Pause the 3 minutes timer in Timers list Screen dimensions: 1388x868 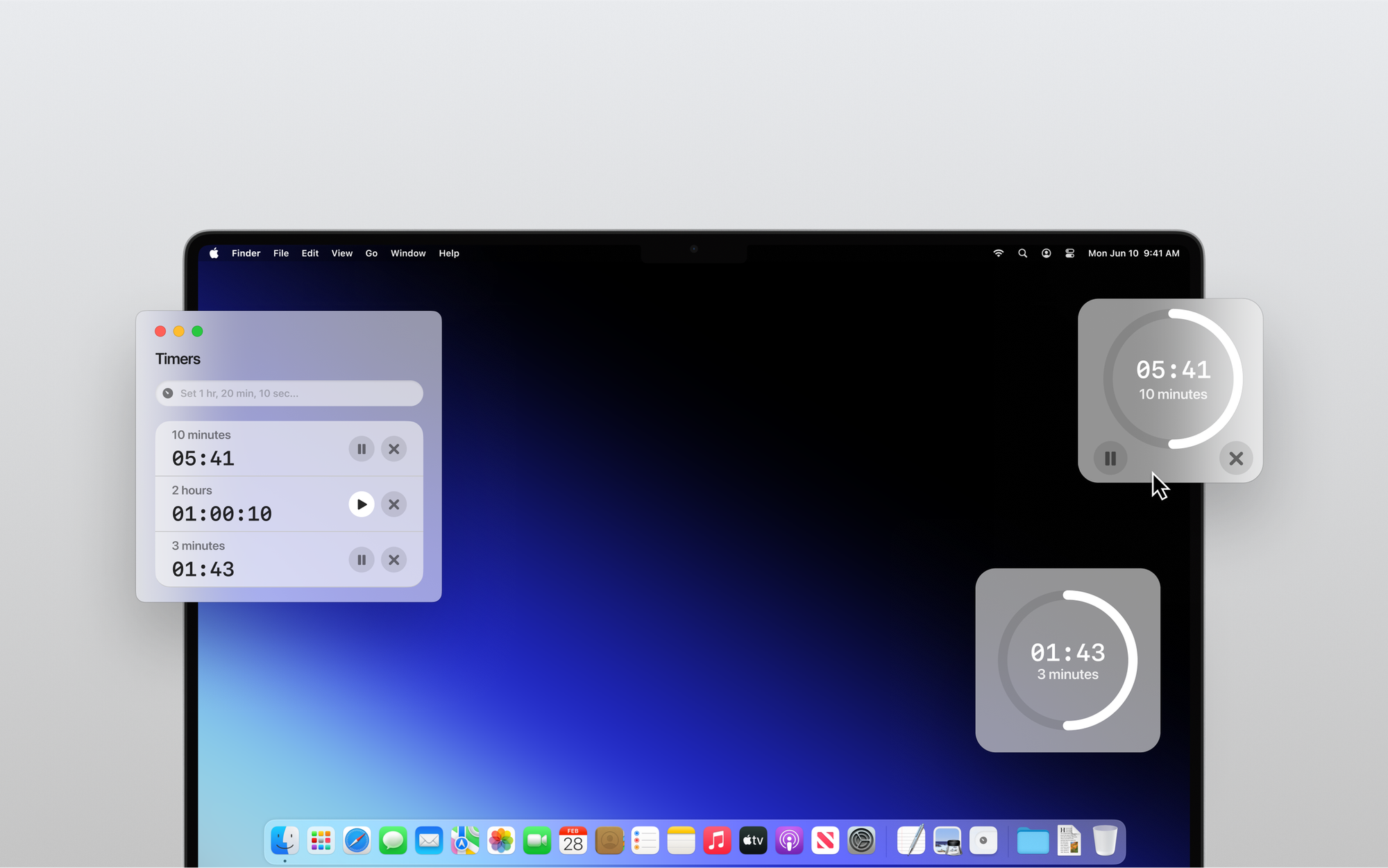click(362, 560)
